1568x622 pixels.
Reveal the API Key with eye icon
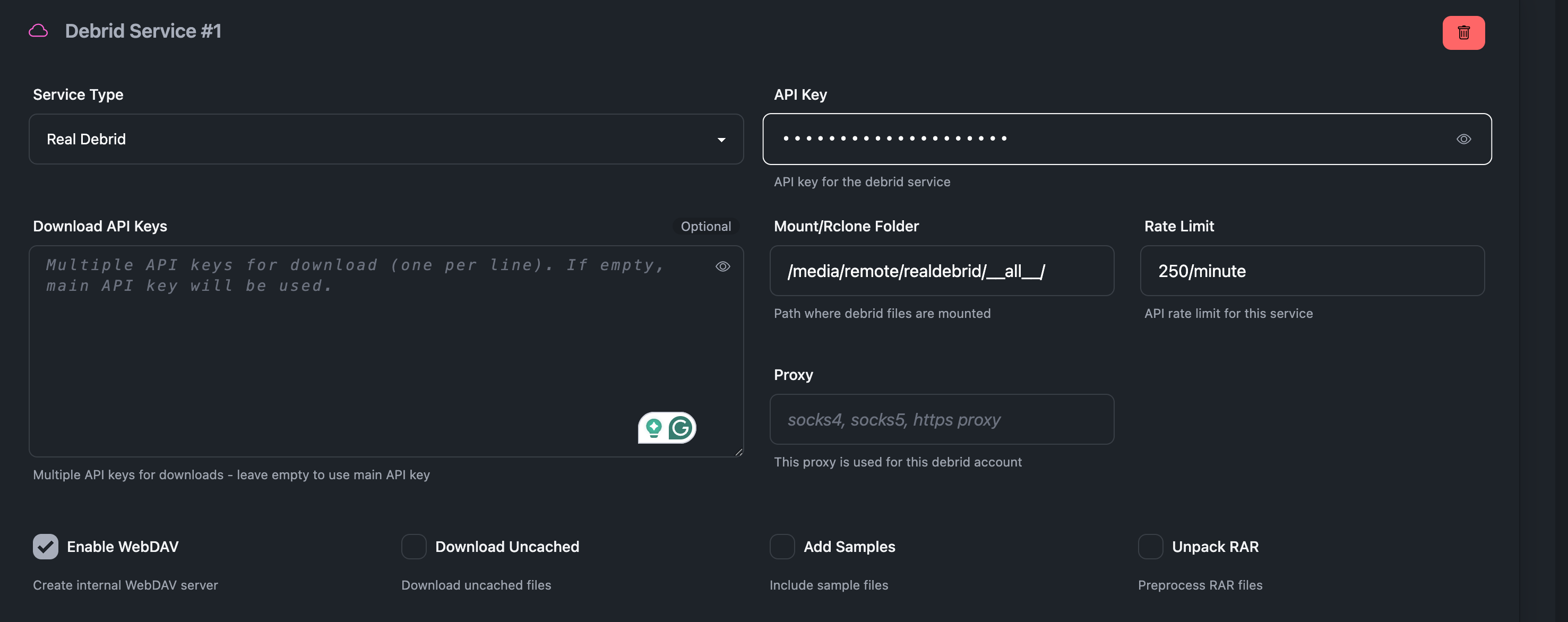1463,140
